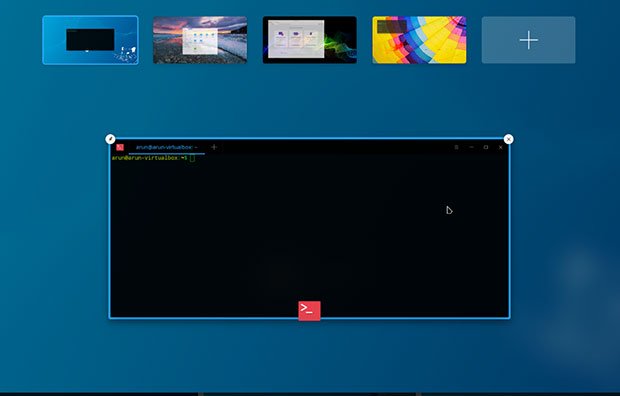The image size is (620, 396).
Task: Select the first blue workspace thumbnail
Action: click(x=91, y=40)
